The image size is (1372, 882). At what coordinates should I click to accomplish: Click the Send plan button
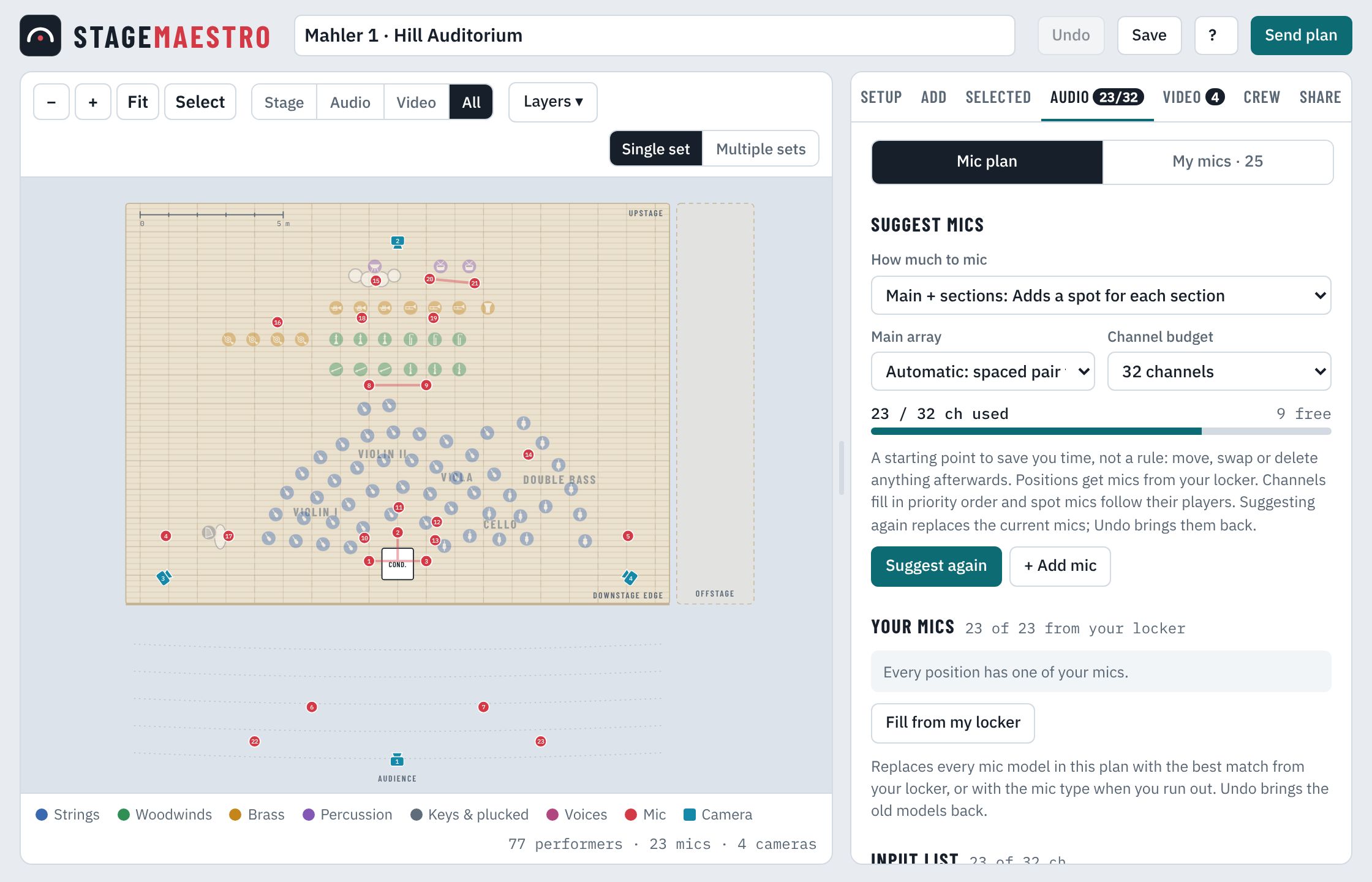tap(1301, 36)
